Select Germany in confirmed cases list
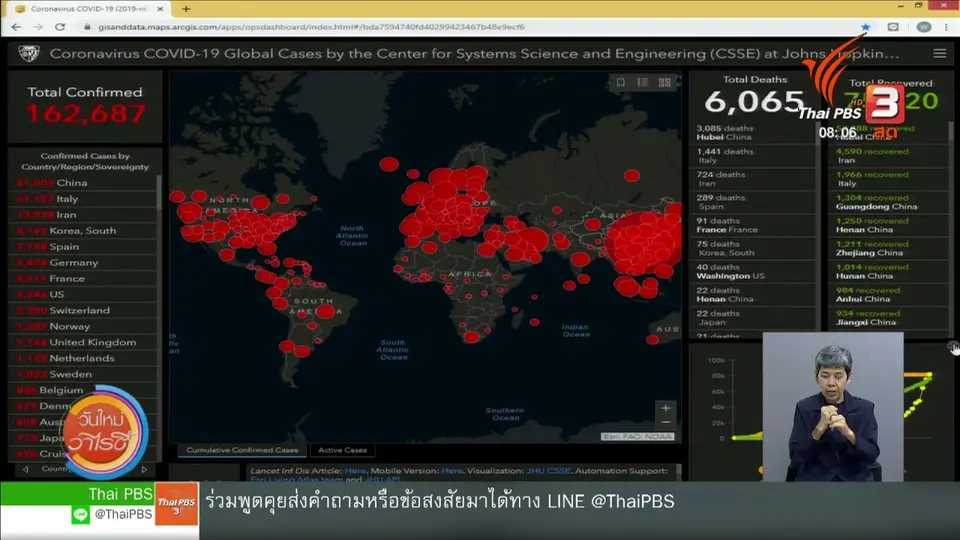This screenshot has height=540, width=960. coord(84,262)
